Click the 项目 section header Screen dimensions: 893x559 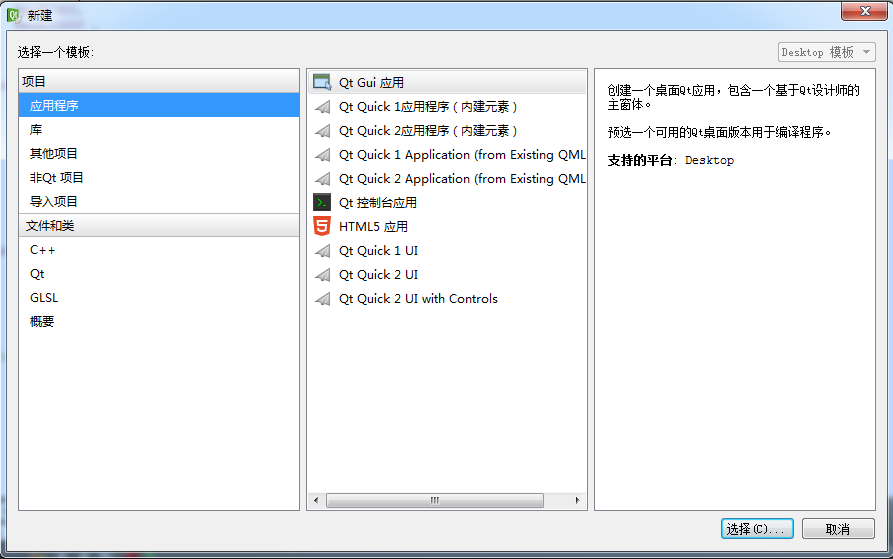tap(159, 81)
